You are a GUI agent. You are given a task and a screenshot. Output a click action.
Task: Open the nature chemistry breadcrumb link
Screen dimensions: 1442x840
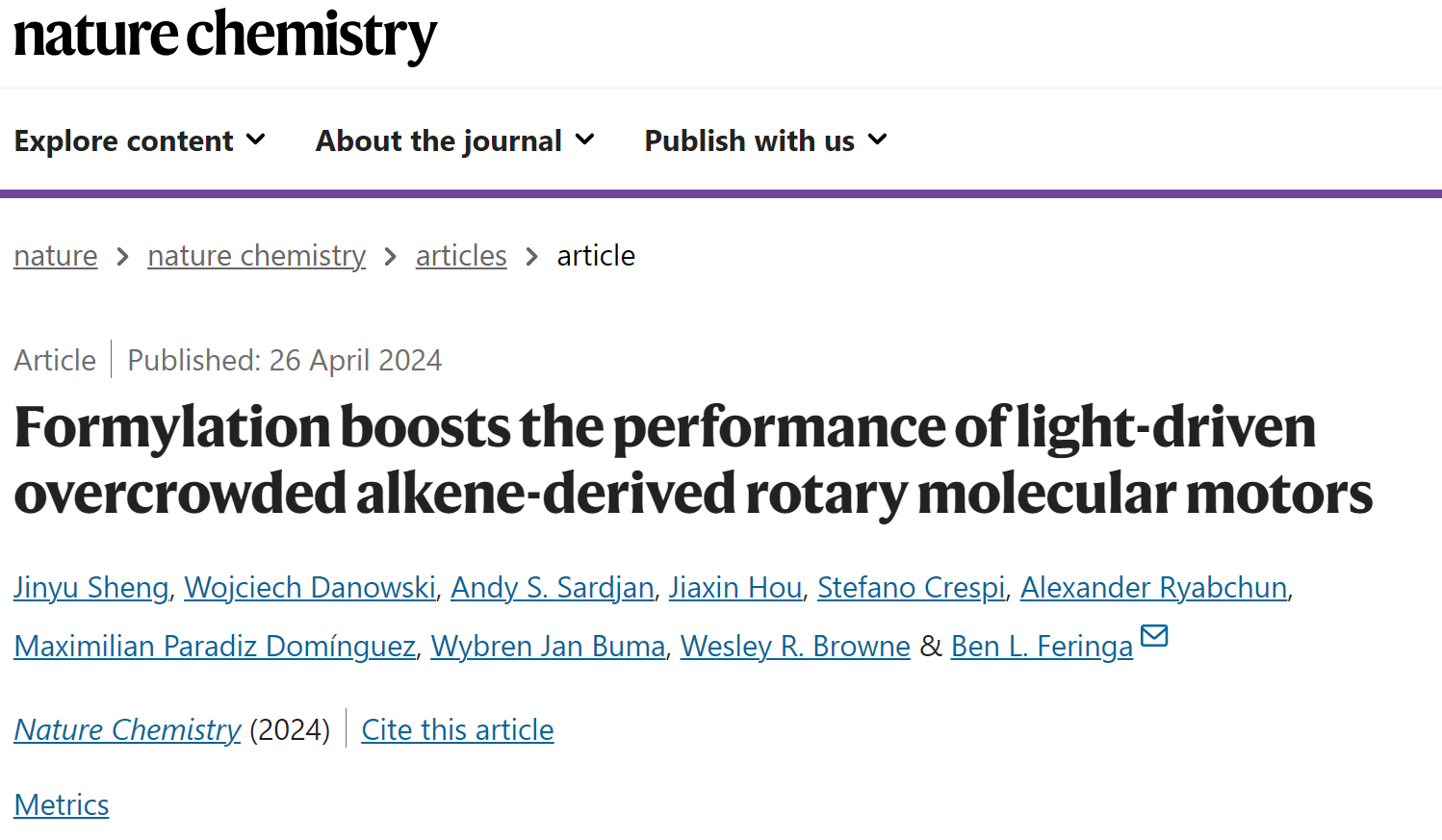pyautogui.click(x=257, y=256)
